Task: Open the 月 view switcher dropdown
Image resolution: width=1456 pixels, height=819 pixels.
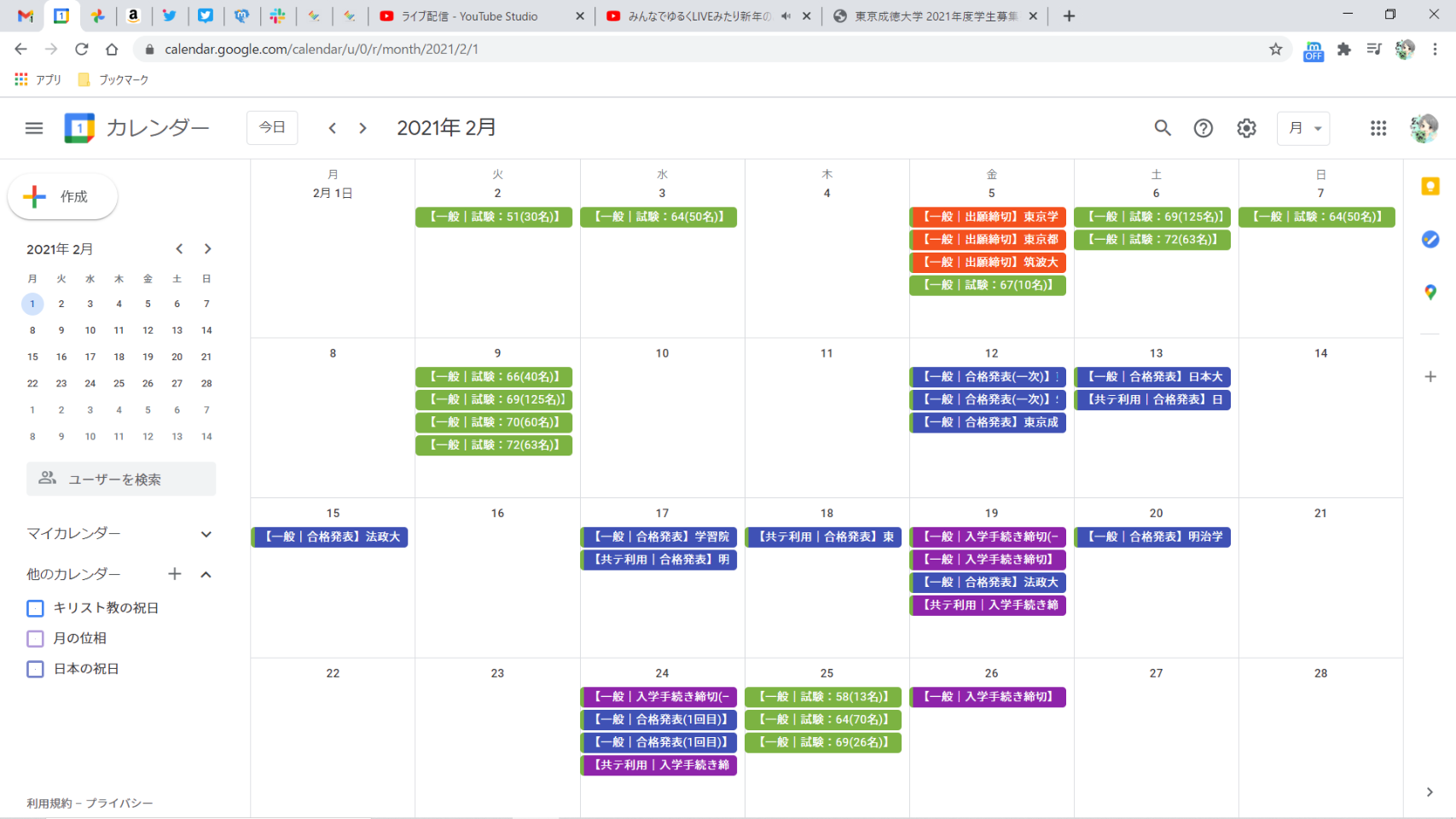Action: [x=1303, y=128]
